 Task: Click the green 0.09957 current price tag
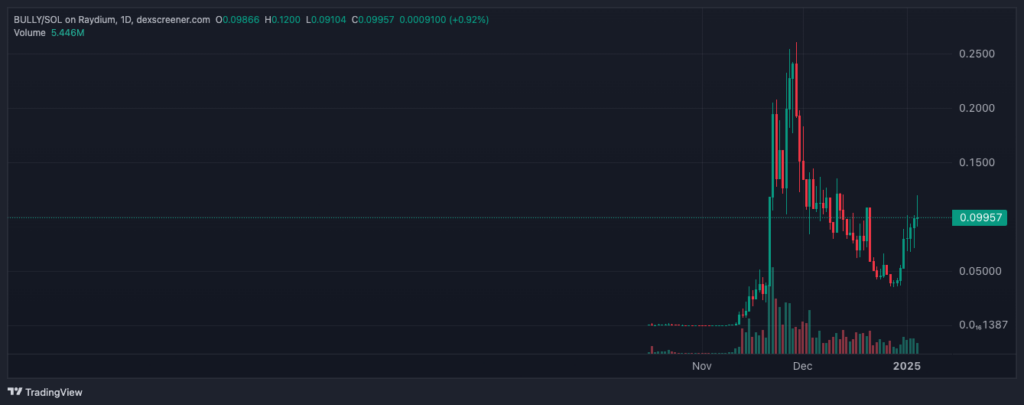[x=979, y=218]
